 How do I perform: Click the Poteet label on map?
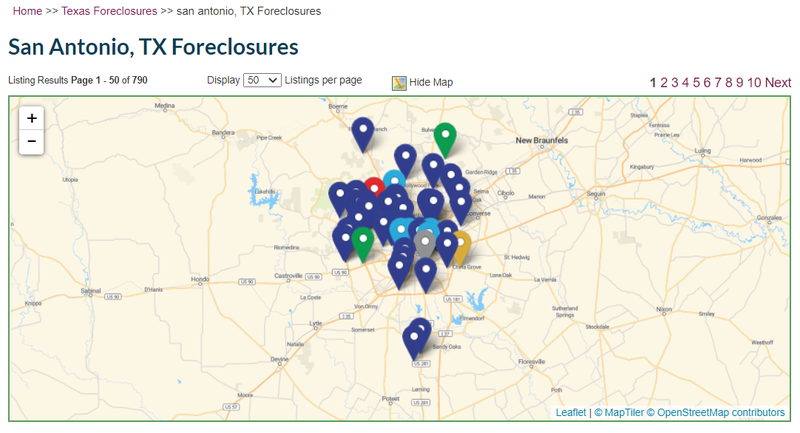point(390,399)
